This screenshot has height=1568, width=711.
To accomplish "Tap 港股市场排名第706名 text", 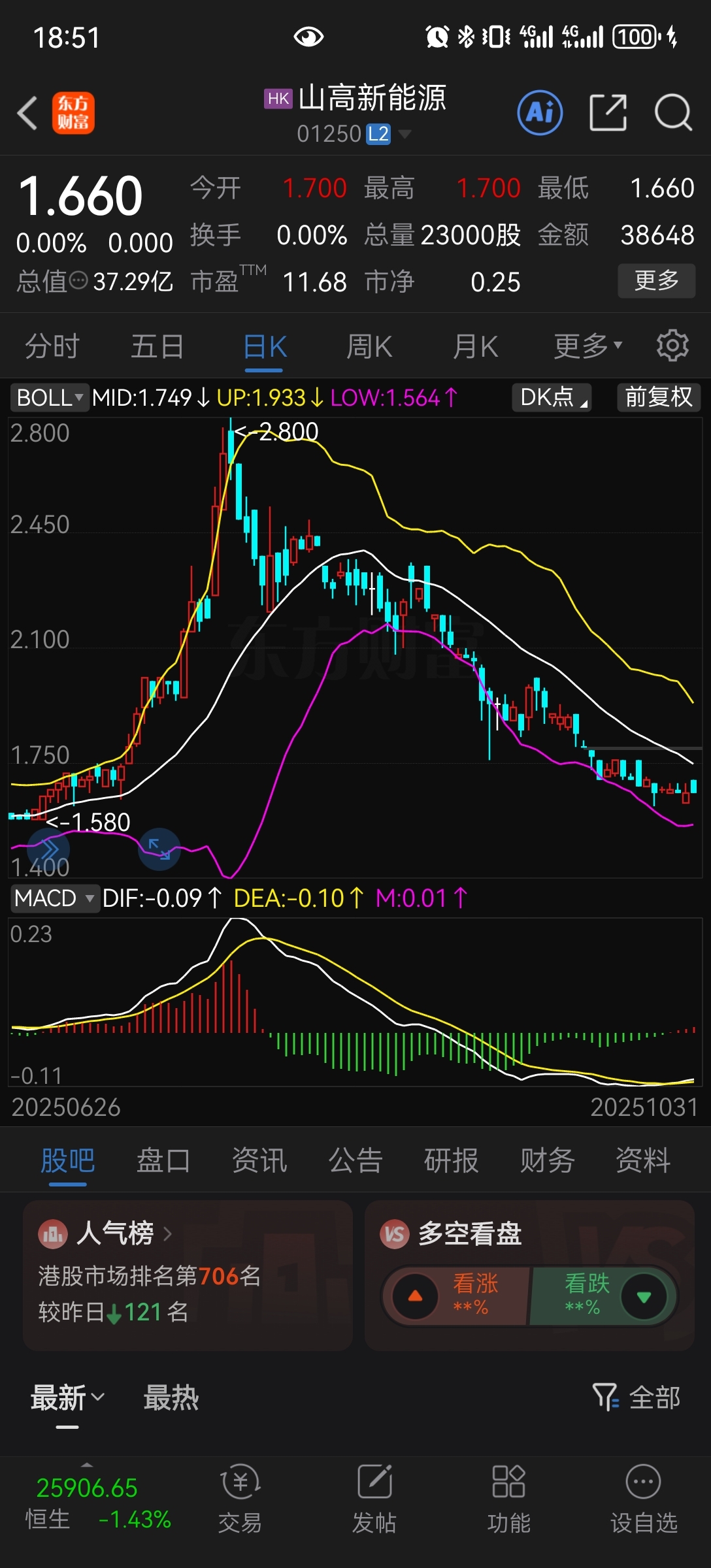I will point(150,1275).
